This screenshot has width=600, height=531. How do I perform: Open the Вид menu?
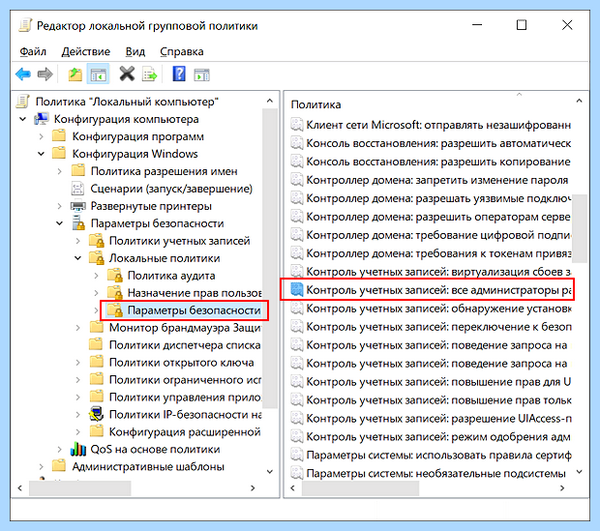coord(135,52)
